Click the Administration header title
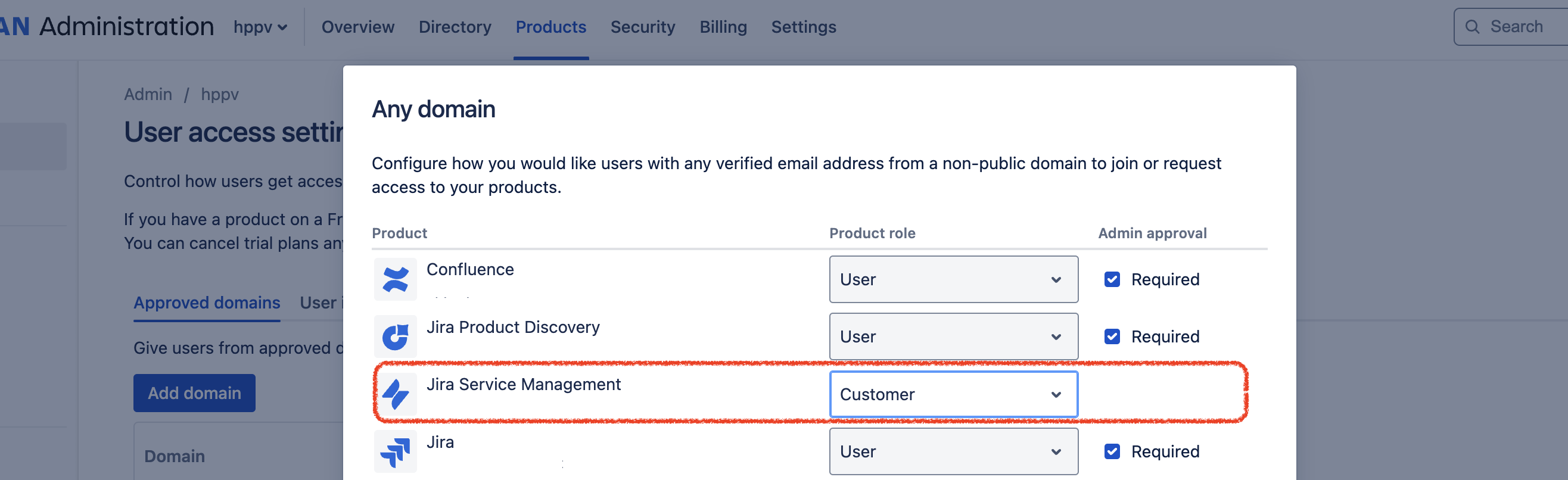1568x480 pixels. [x=127, y=26]
